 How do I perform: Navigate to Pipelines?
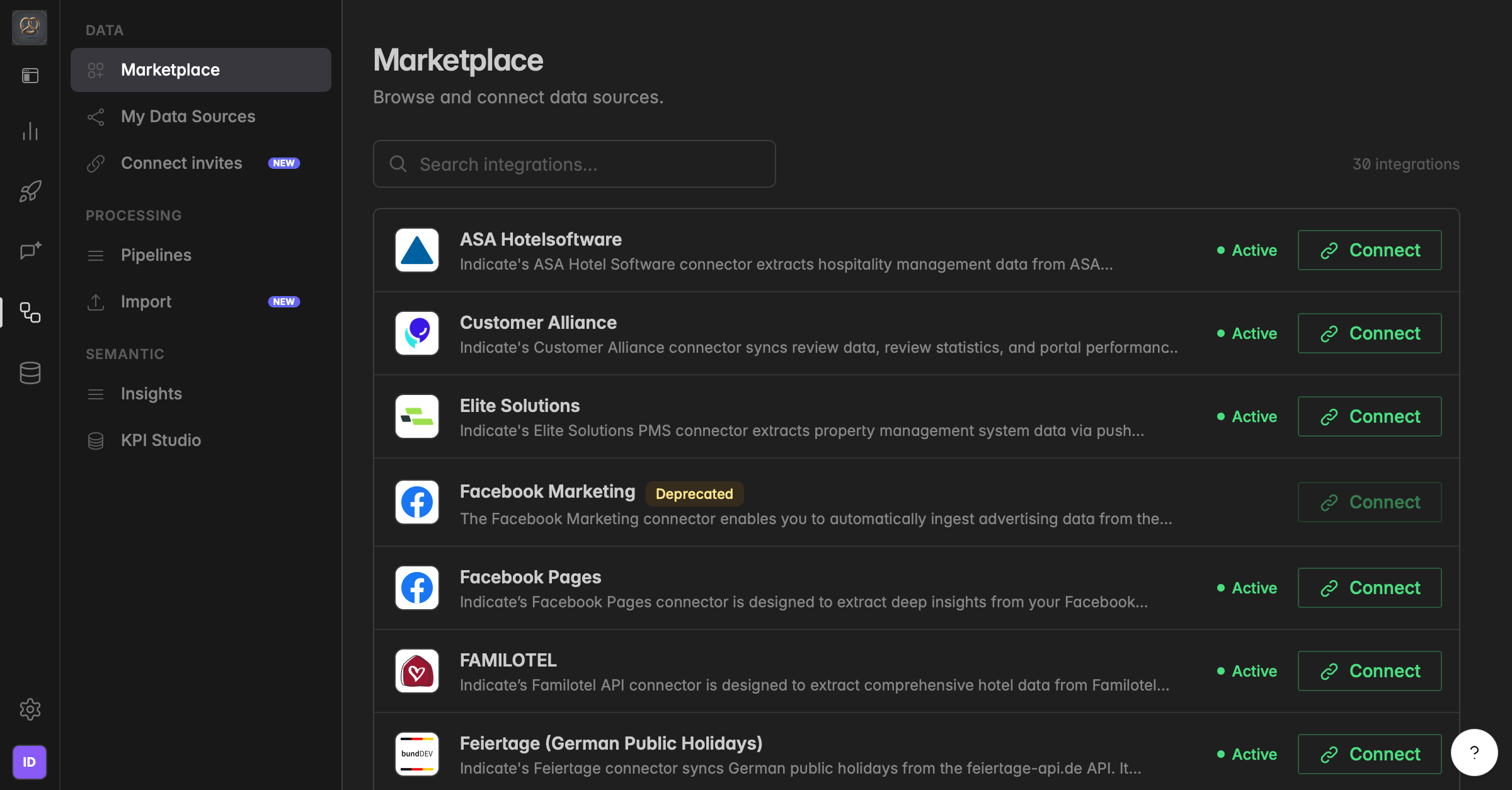tap(201, 255)
